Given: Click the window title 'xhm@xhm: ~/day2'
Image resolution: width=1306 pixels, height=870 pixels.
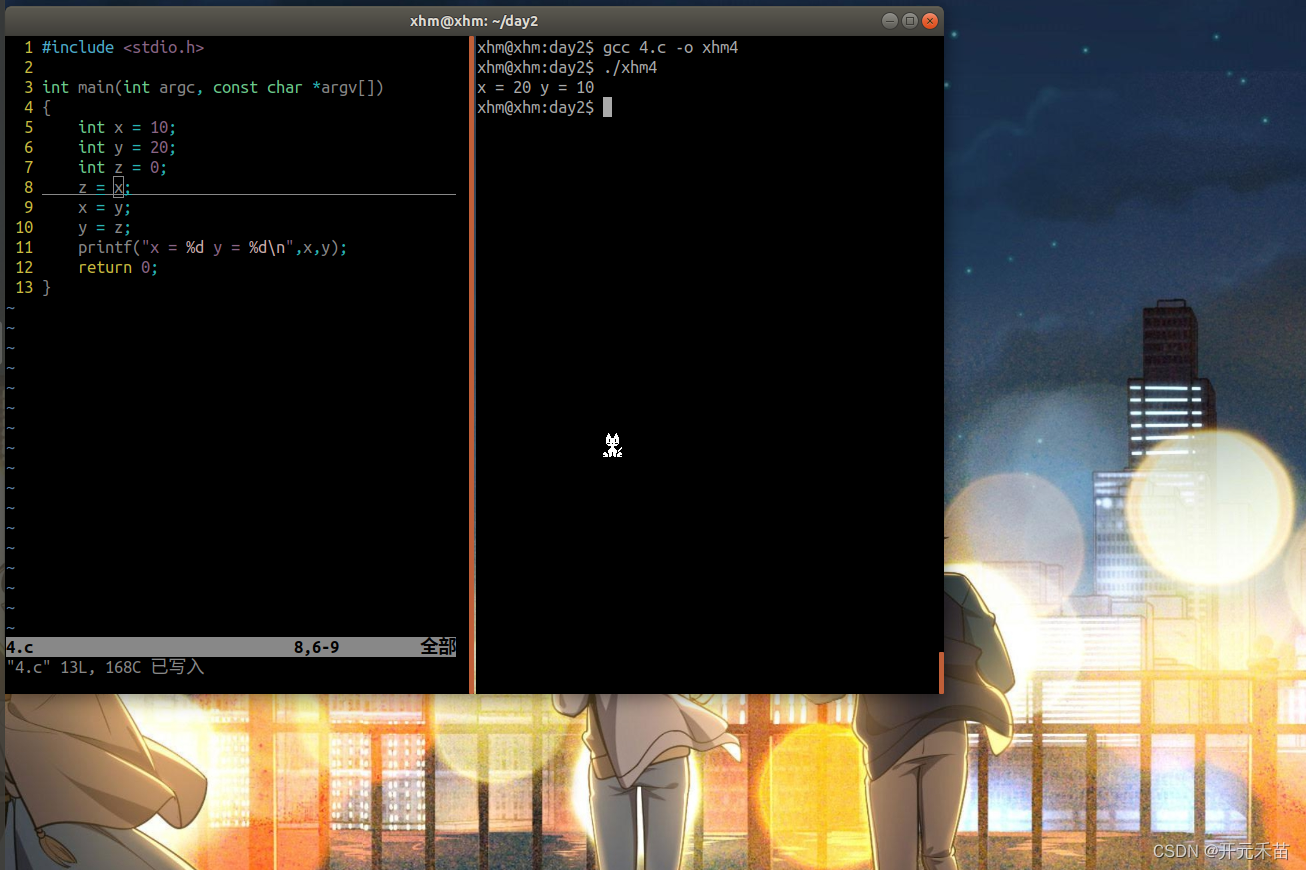Looking at the screenshot, I should click(x=474, y=21).
